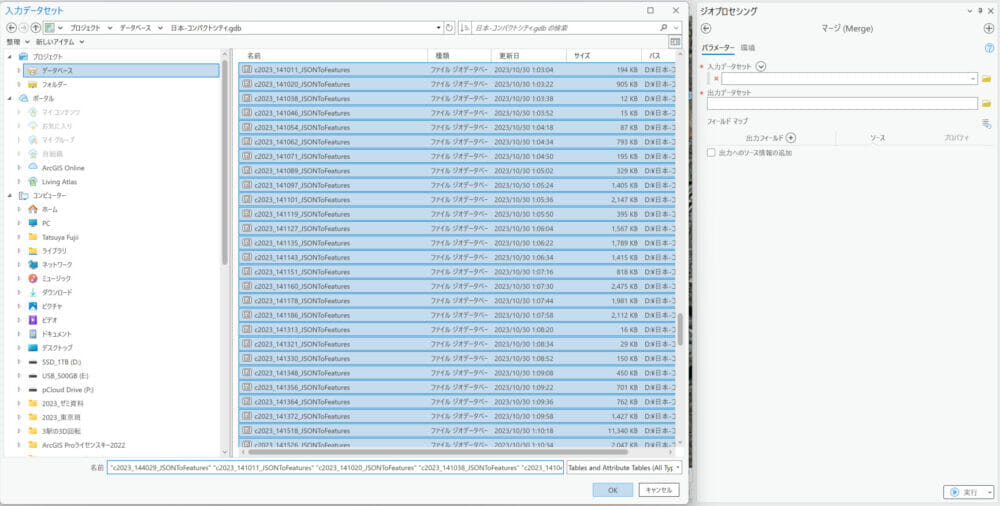Switch to 環境 tab
This screenshot has height=506, width=1000.
[747, 48]
